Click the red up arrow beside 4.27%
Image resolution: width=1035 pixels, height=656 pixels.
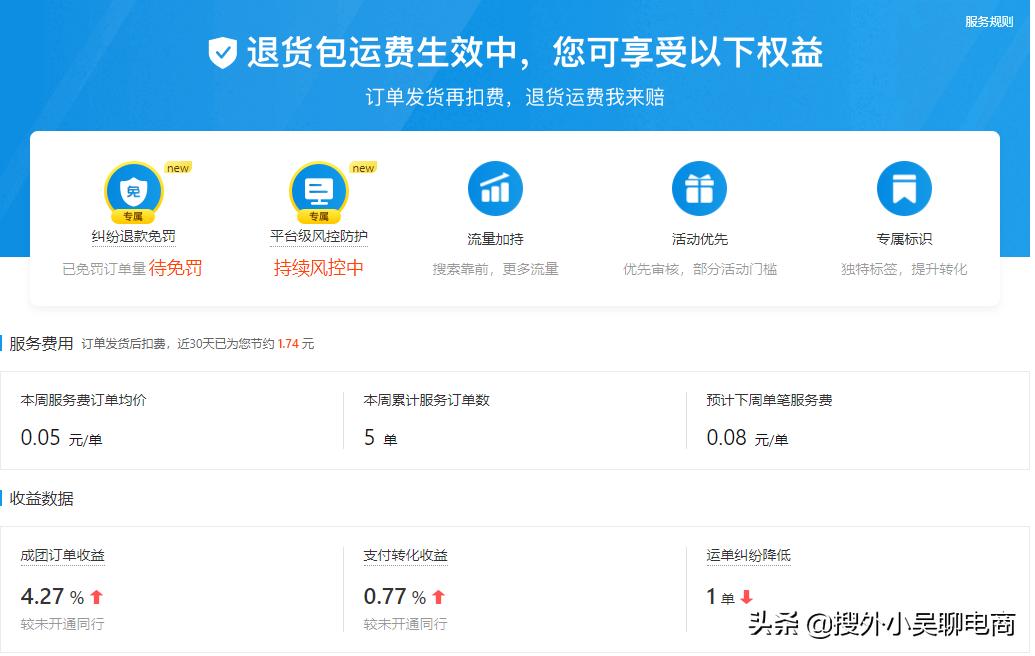pos(95,595)
